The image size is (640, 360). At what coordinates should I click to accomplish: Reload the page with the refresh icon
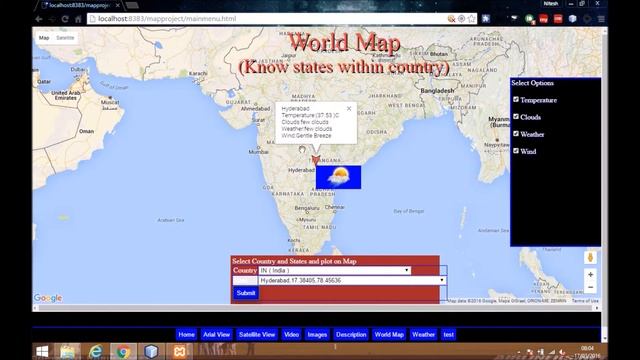coord(65,19)
